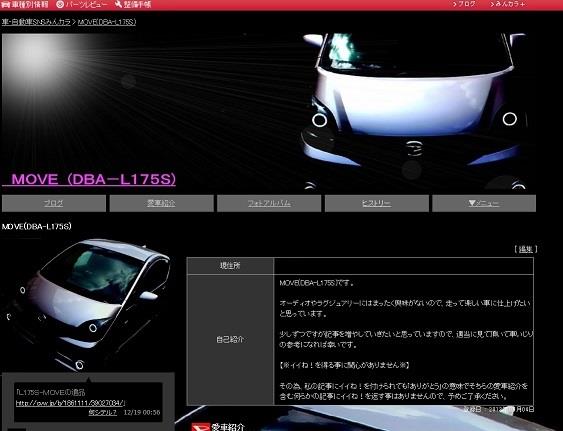Click the Daihatsu logo beside 愛車紹介

click(x=200, y=427)
